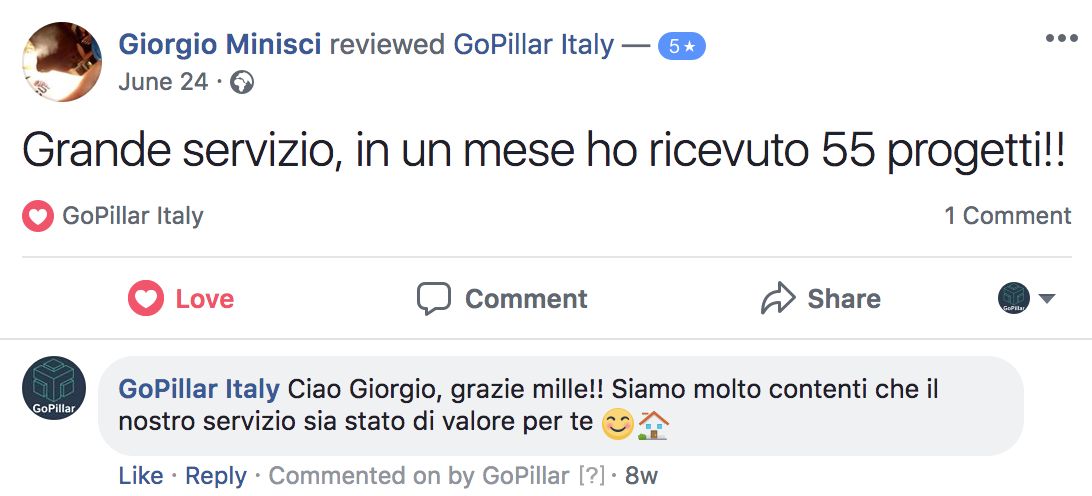Screen dimensions: 1092x496
Task: Click the 5 star rating badge
Action: pyautogui.click(x=681, y=46)
